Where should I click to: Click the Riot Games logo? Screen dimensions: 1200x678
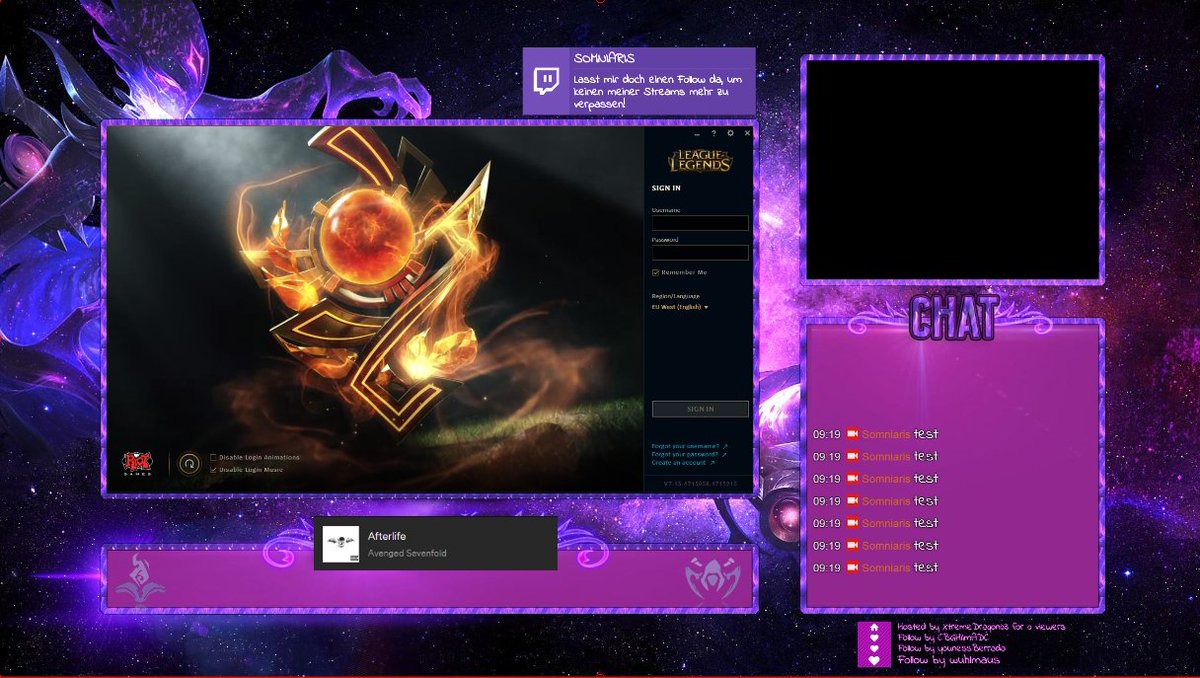(137, 463)
